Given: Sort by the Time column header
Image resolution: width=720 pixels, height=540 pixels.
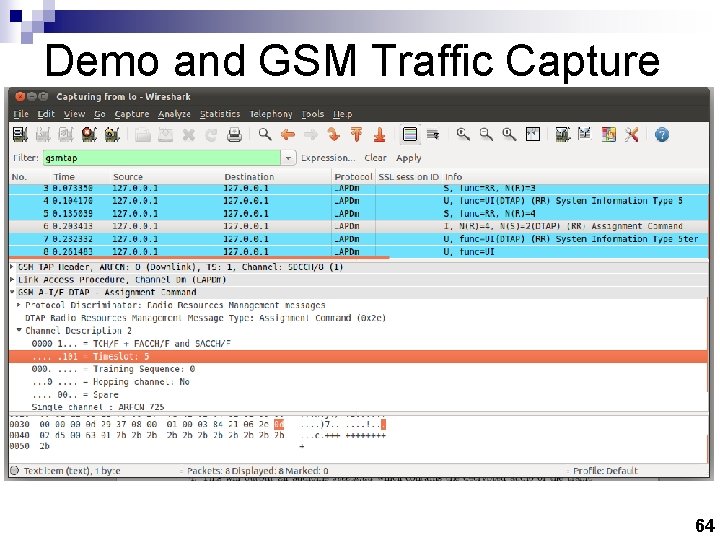Looking at the screenshot, I should point(64,177).
